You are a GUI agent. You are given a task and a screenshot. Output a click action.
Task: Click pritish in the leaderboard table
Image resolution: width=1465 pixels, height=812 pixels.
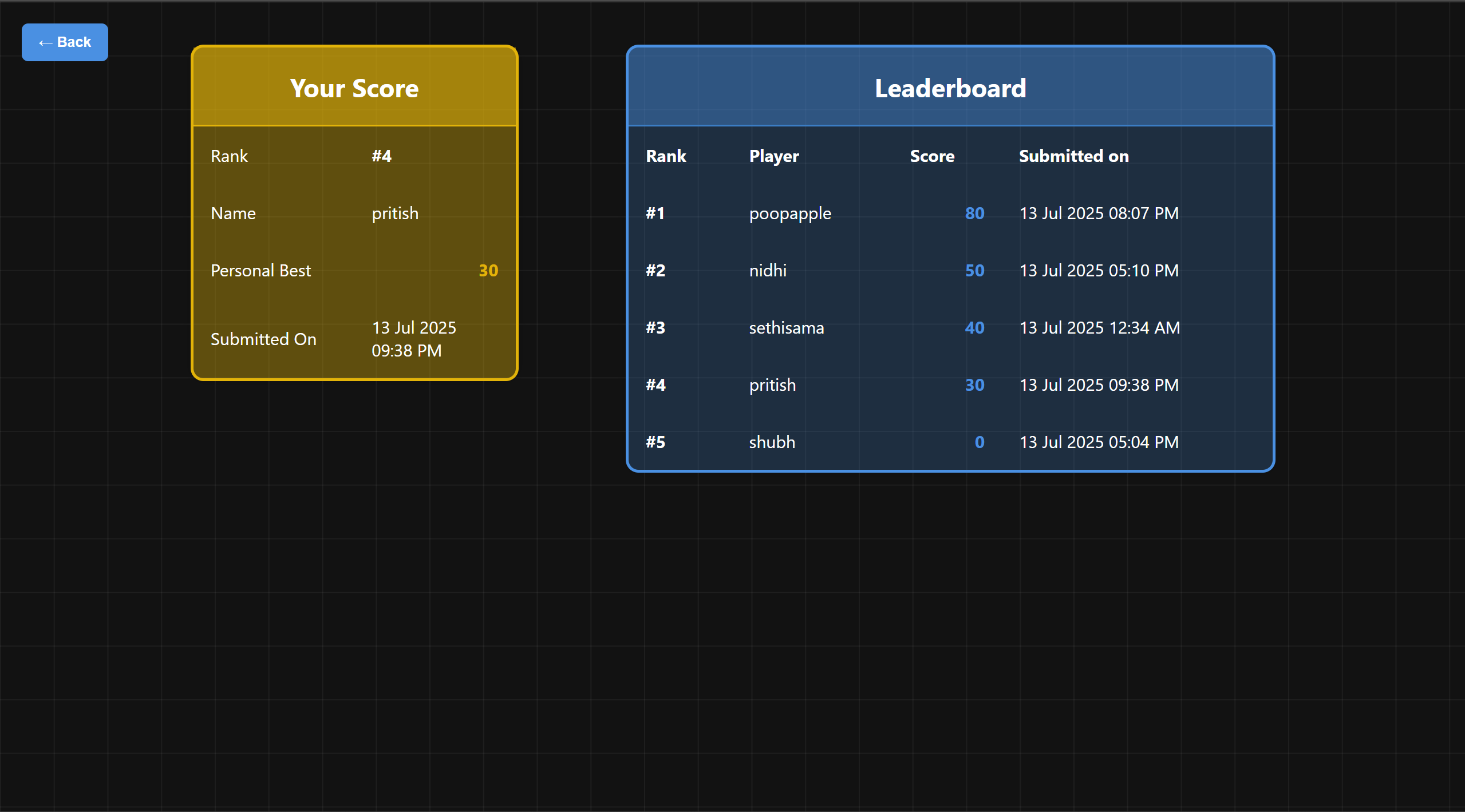click(772, 385)
